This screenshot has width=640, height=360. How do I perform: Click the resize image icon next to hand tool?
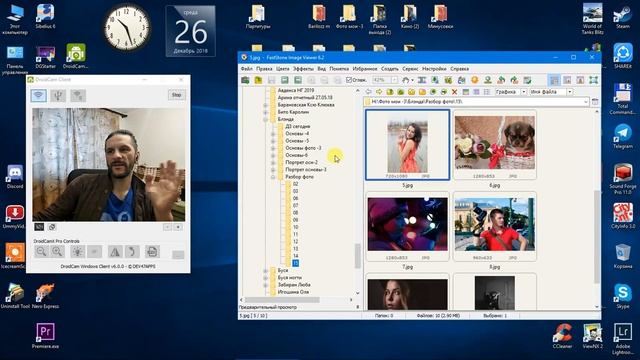tap(422, 80)
